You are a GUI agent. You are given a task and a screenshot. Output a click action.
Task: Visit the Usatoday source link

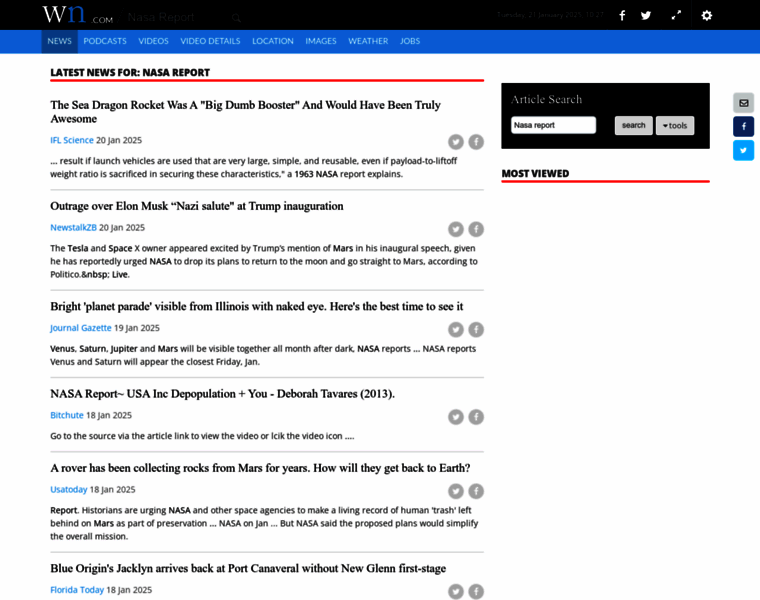69,489
